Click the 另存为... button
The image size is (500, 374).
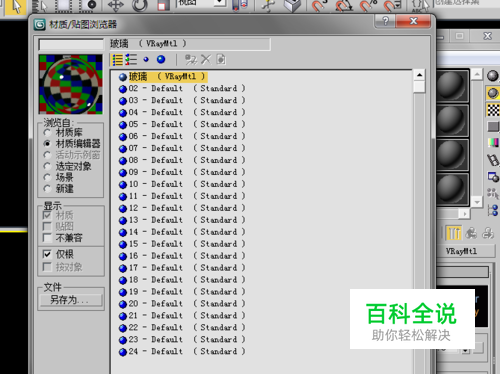point(71,300)
